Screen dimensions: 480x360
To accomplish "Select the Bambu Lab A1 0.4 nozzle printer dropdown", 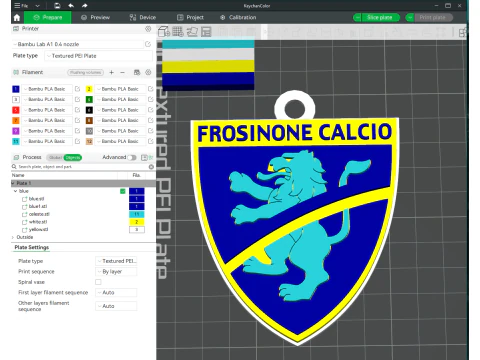I will (x=77, y=44).
